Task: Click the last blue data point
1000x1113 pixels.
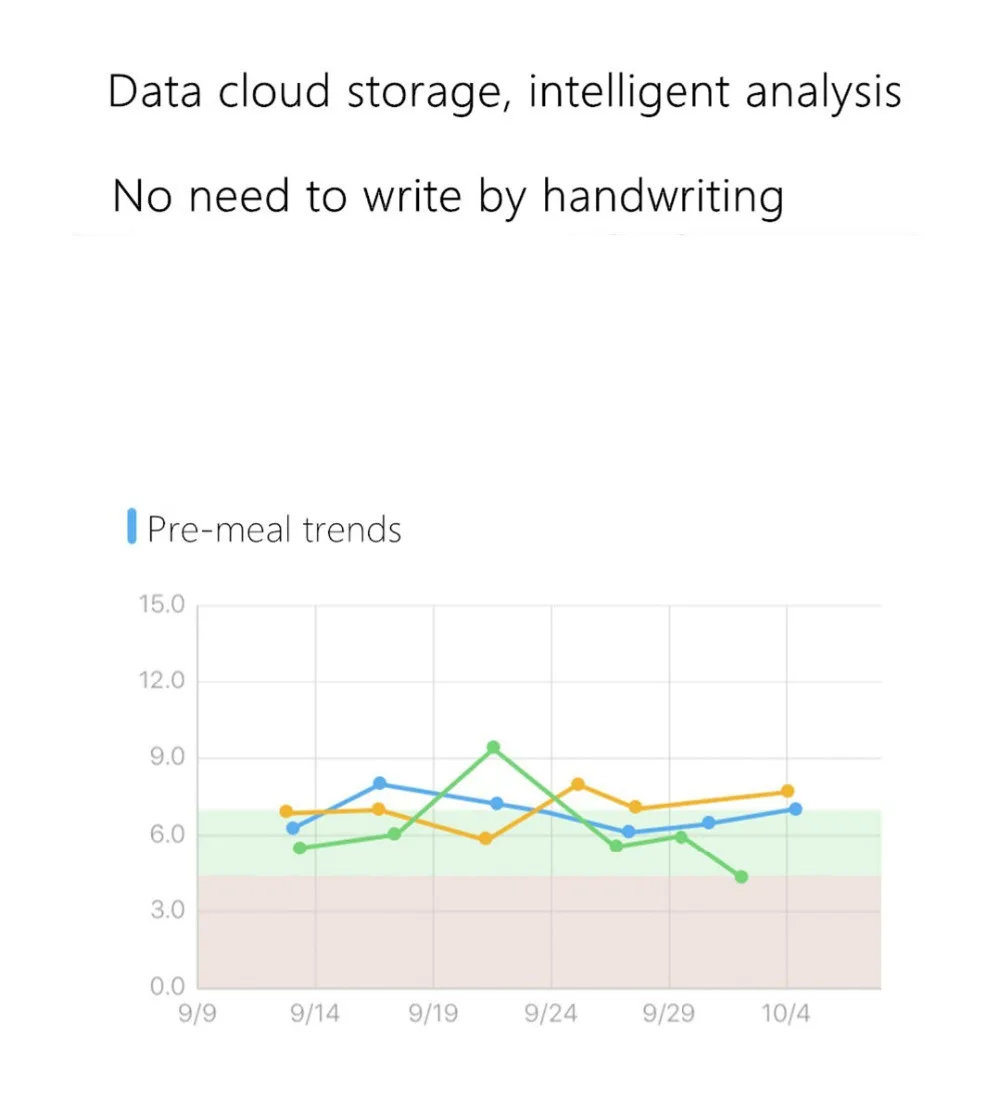Action: (795, 809)
